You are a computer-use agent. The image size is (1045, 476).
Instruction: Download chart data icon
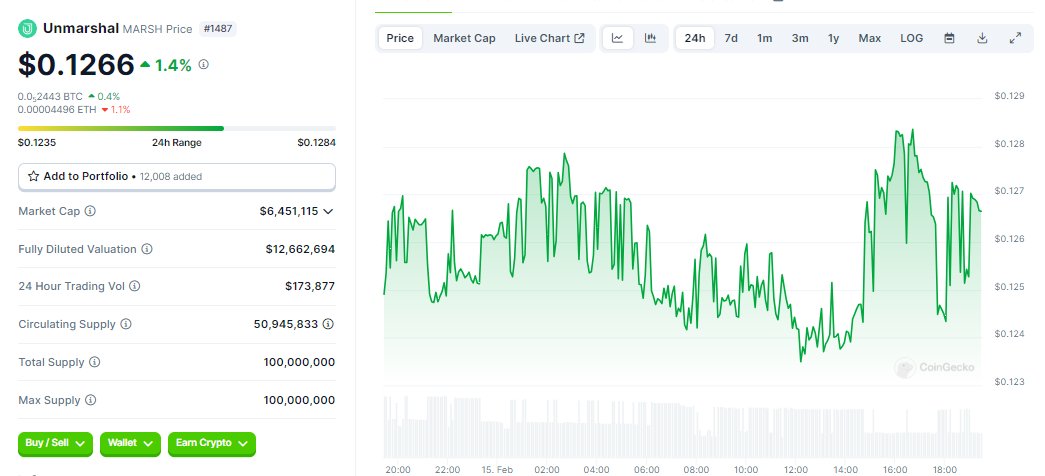[982, 39]
